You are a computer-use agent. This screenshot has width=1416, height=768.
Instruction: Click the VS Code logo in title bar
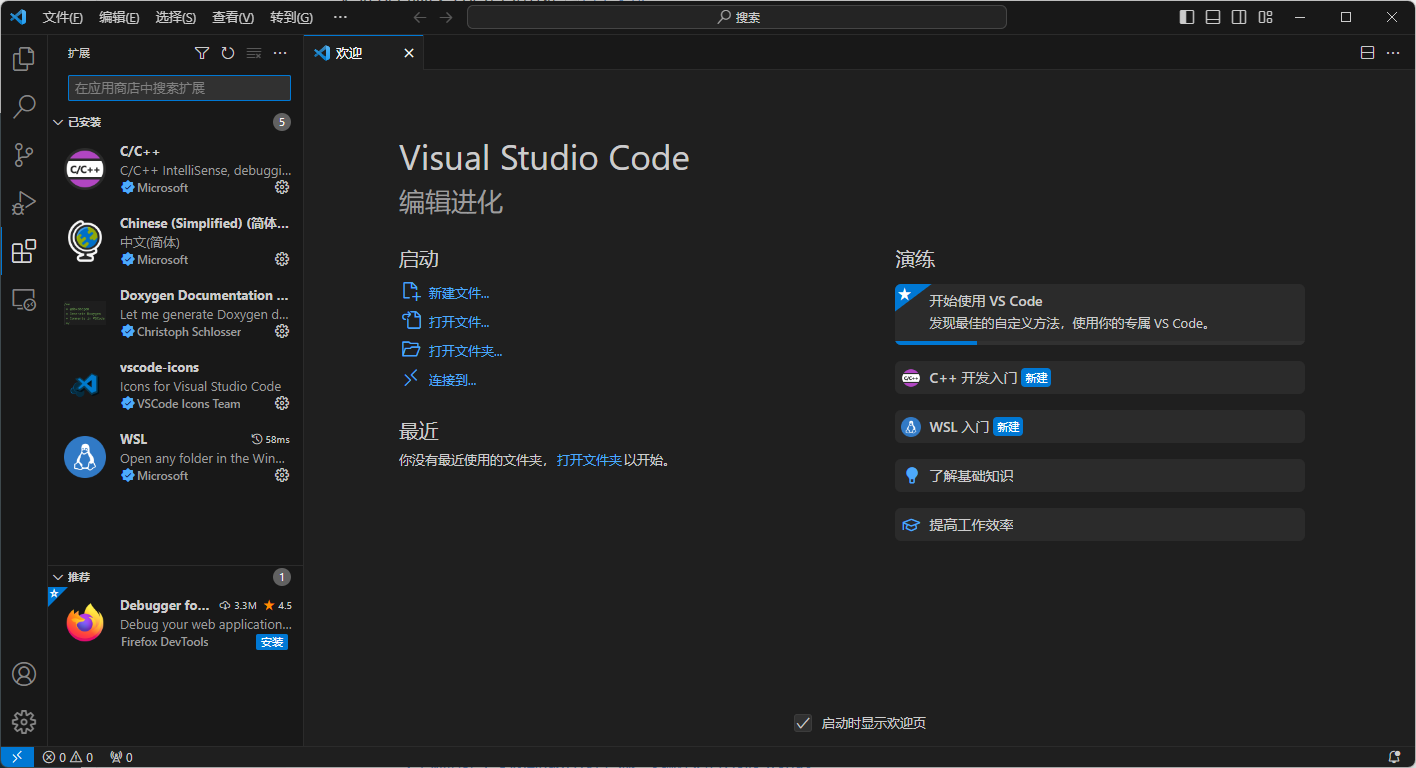coord(17,17)
